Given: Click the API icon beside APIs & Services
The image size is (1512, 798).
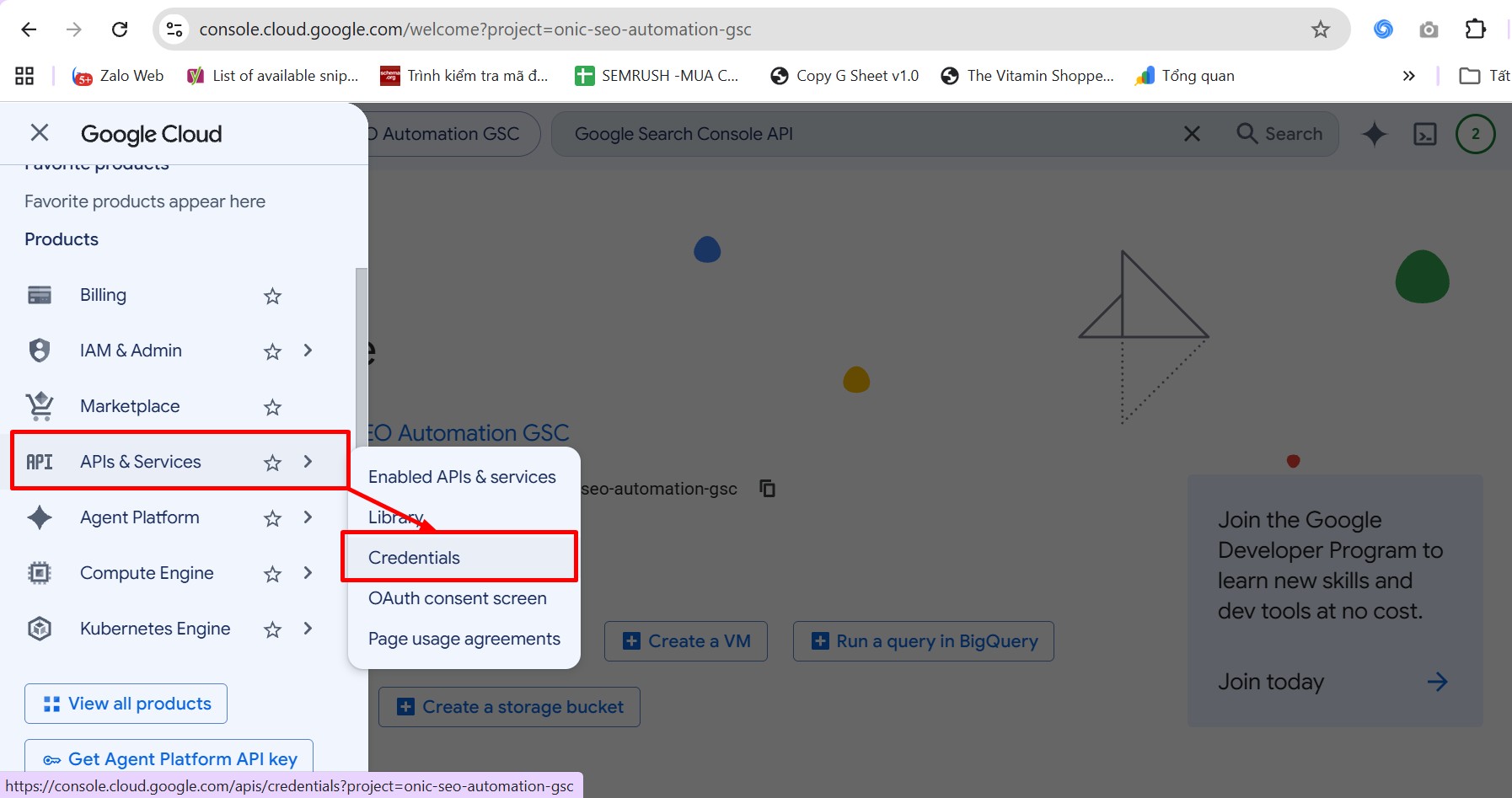Looking at the screenshot, I should 40,462.
